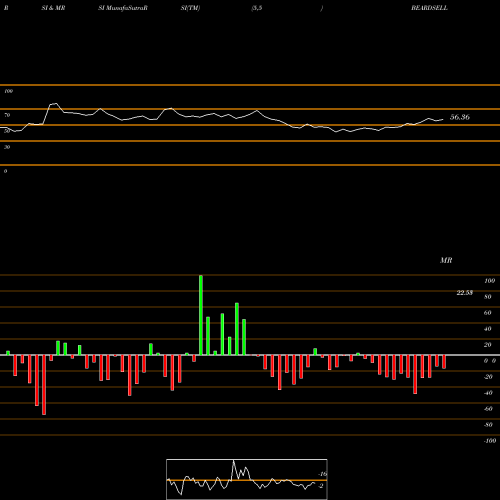The height and width of the screenshot is (500, 500).
Task: Click the longest red MR bar
Action: (x=44, y=385)
